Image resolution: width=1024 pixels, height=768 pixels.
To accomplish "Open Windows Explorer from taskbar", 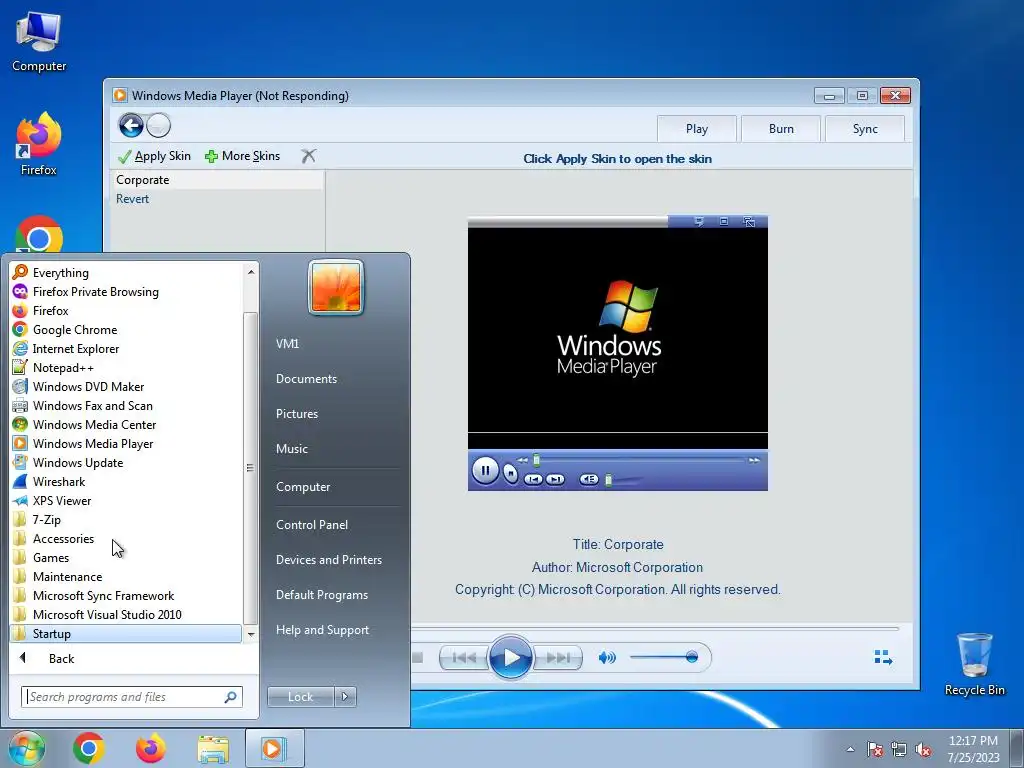I will click(x=213, y=749).
